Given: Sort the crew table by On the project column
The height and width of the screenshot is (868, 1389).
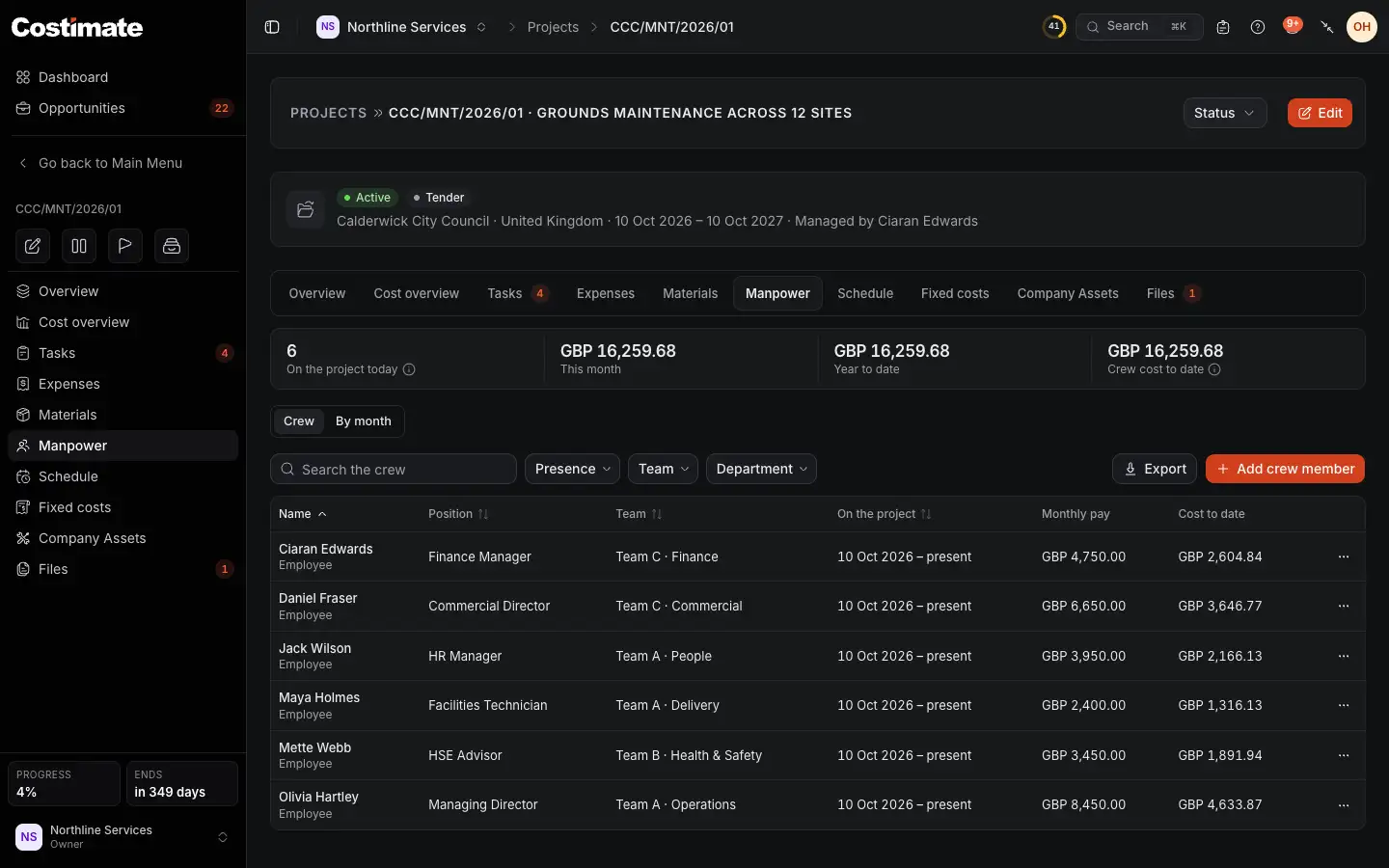Looking at the screenshot, I should 885,514.
